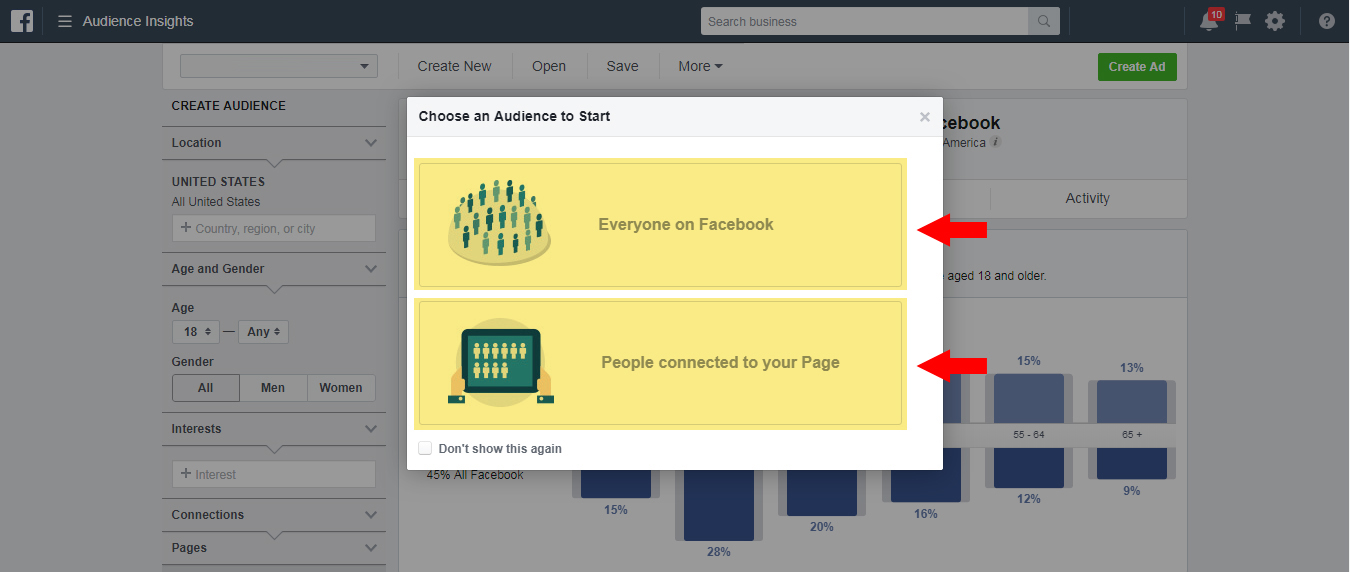Click the 65 + age bar
1350x572 pixels.
coord(1132,401)
